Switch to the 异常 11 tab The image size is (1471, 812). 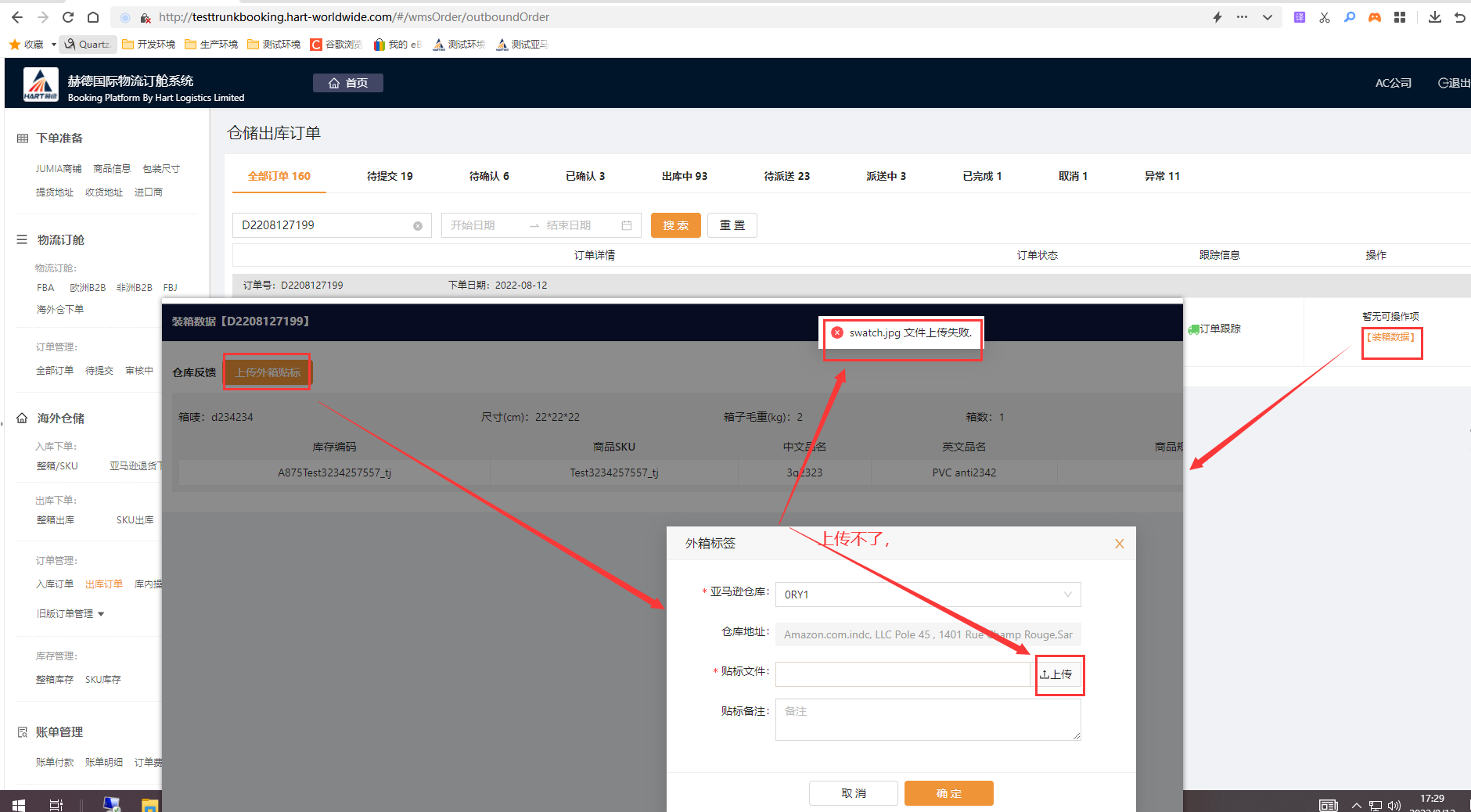pos(1162,176)
